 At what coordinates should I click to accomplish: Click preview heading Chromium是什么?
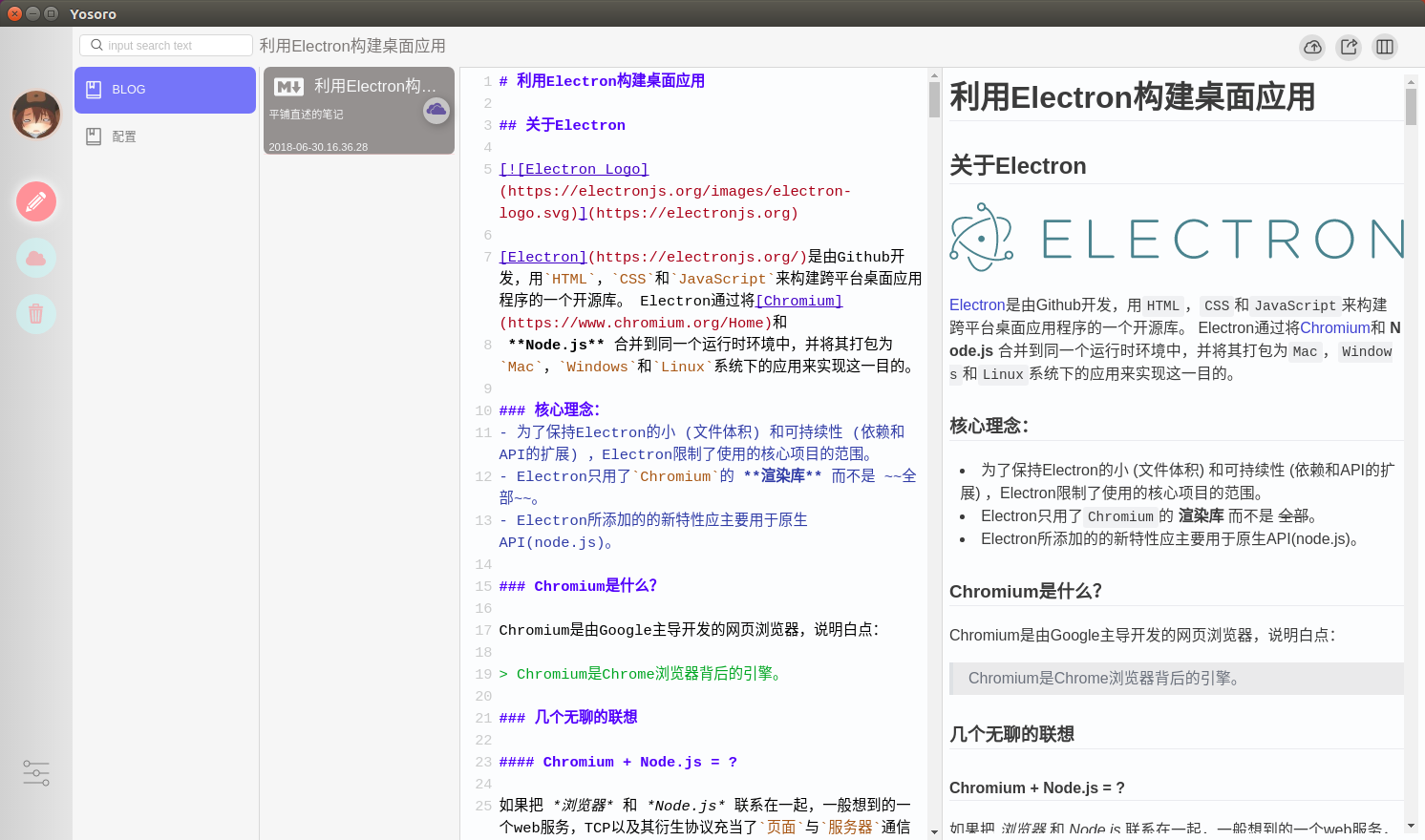click(x=1026, y=591)
